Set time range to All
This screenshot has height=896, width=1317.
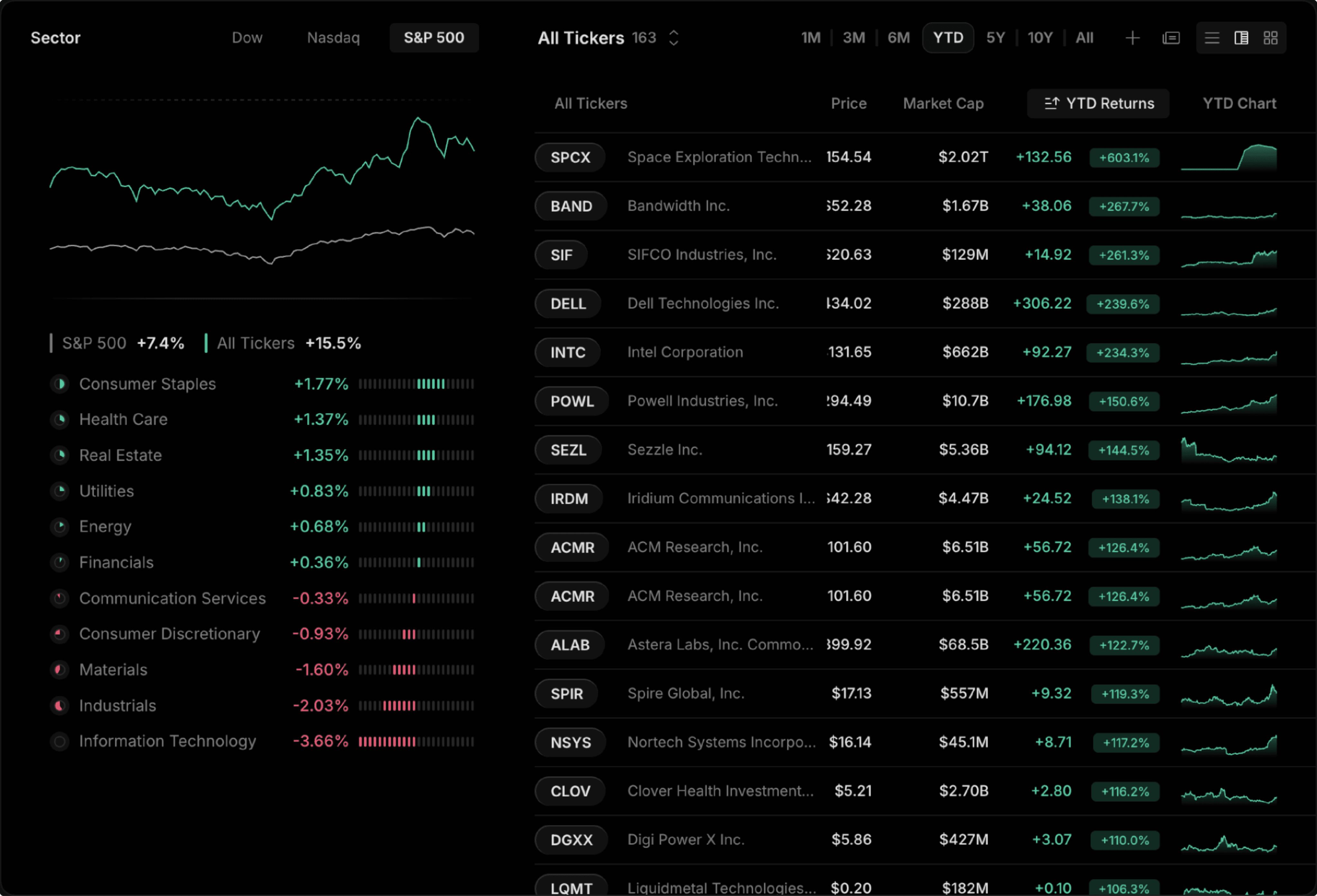tap(1085, 38)
